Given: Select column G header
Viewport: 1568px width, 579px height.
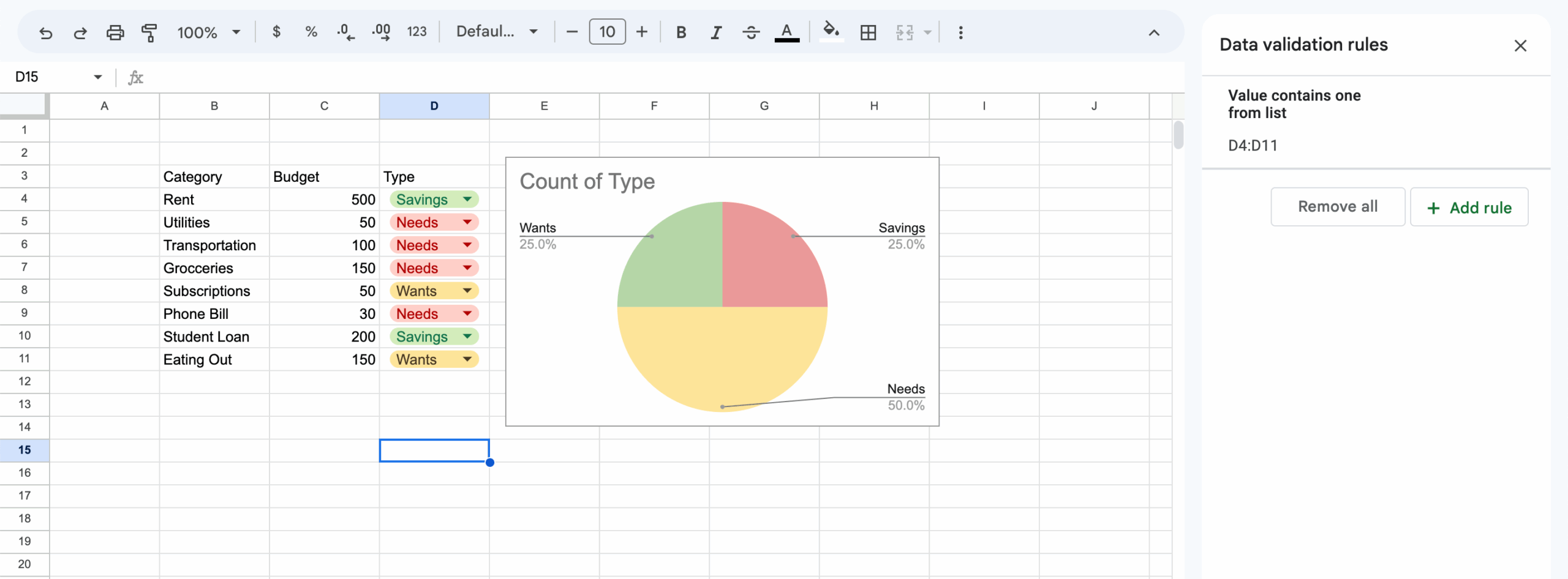Looking at the screenshot, I should coord(764,106).
